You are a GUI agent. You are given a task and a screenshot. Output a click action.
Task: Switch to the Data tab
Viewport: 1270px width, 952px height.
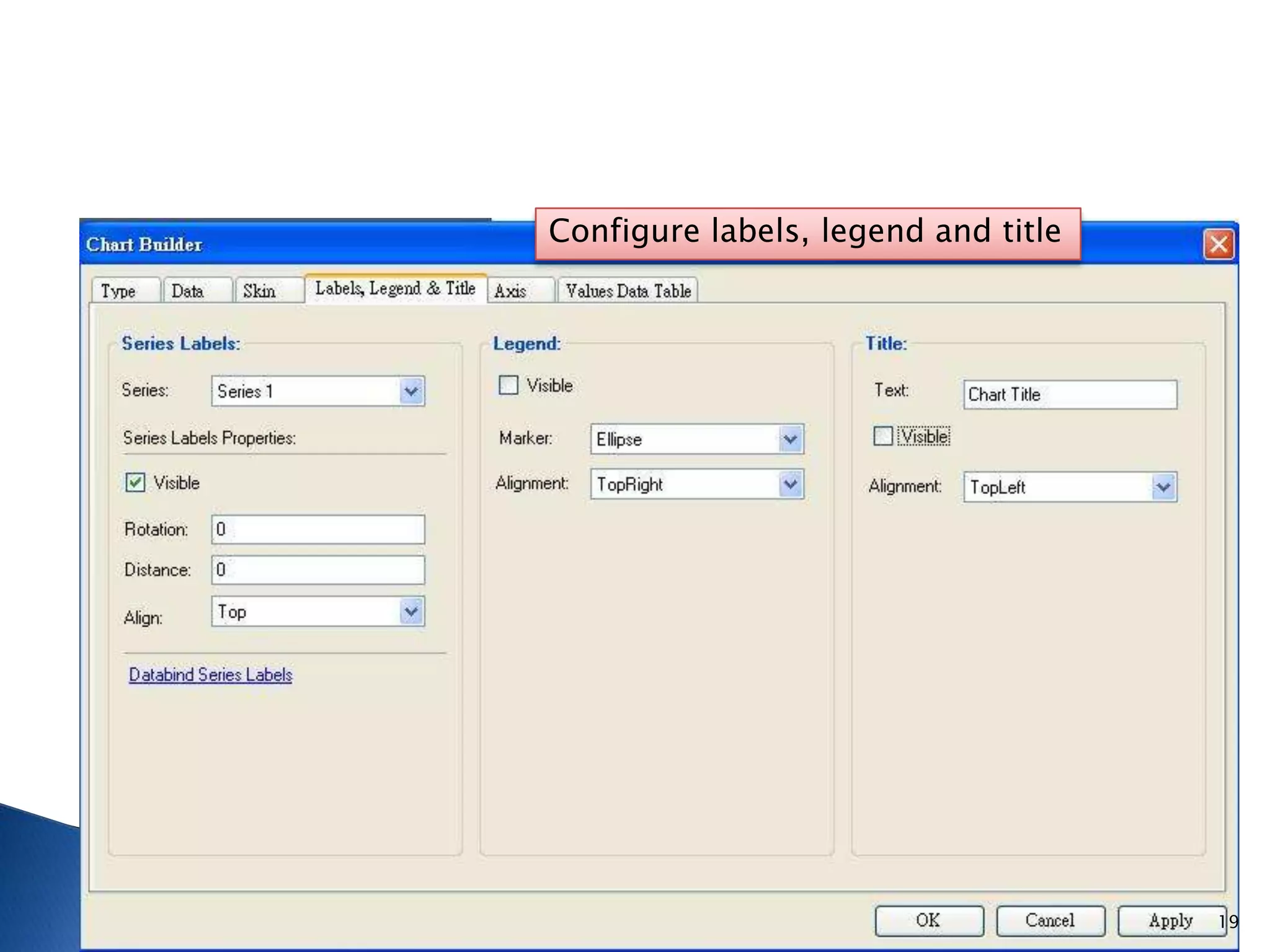coord(187,291)
